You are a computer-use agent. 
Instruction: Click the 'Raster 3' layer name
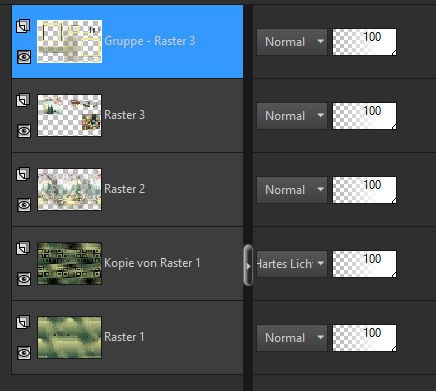click(x=124, y=115)
